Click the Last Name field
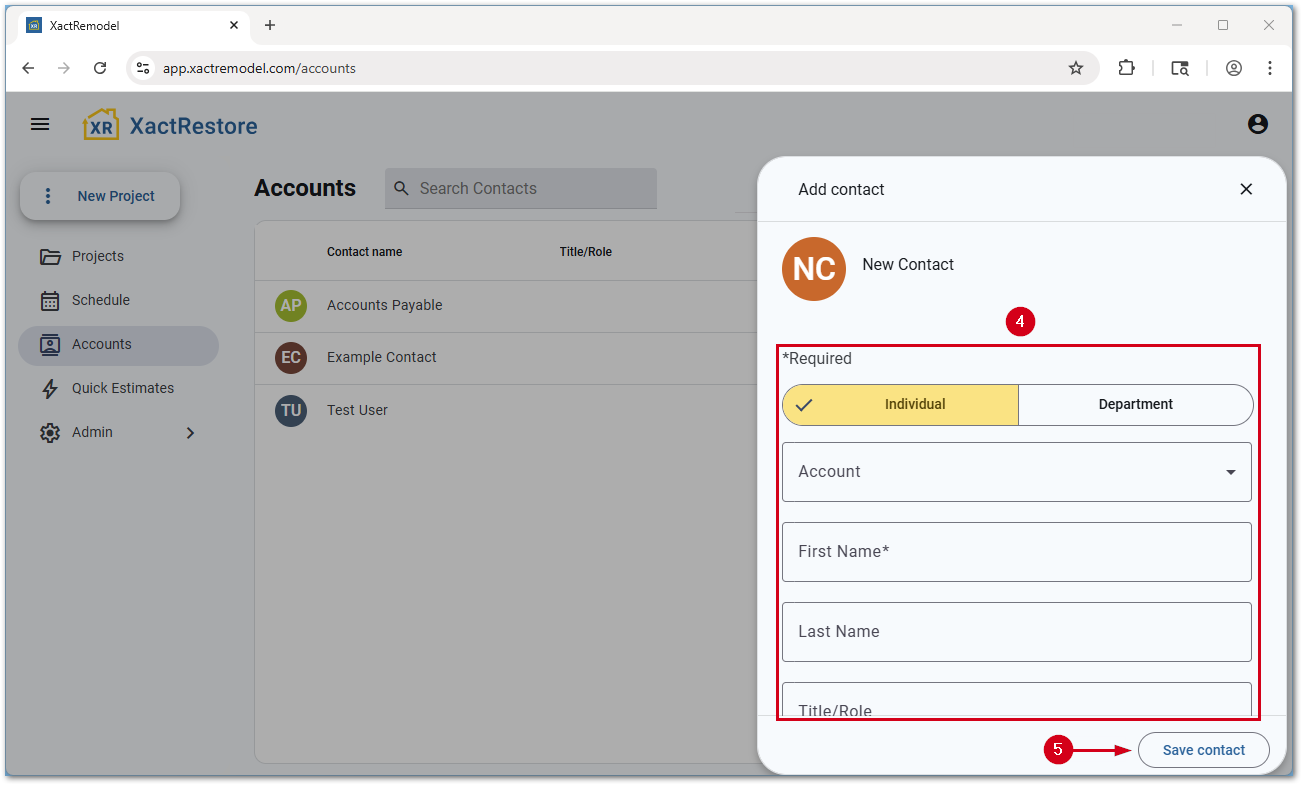Viewport: 1302px width, 785px height. click(x=1017, y=632)
